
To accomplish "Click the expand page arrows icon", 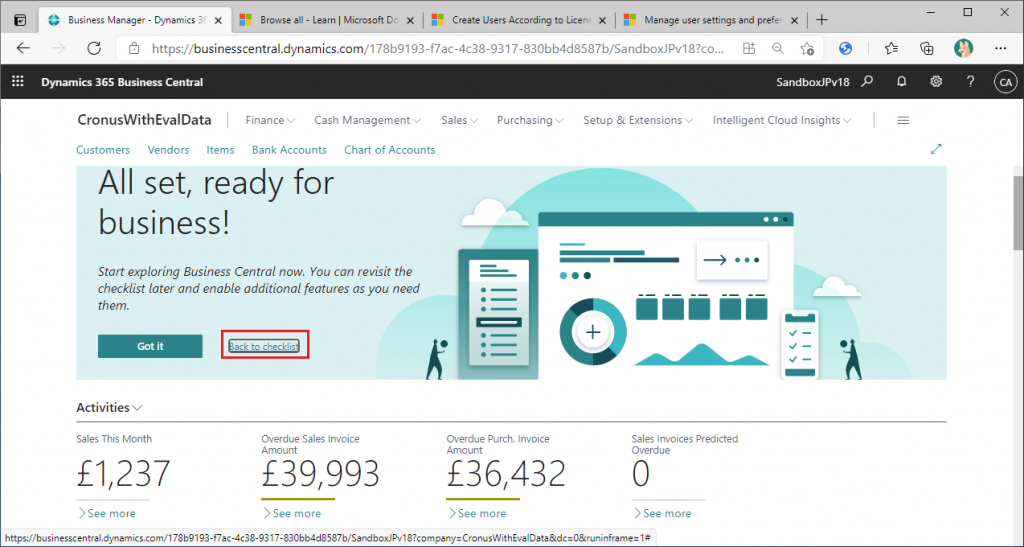I will (936, 149).
